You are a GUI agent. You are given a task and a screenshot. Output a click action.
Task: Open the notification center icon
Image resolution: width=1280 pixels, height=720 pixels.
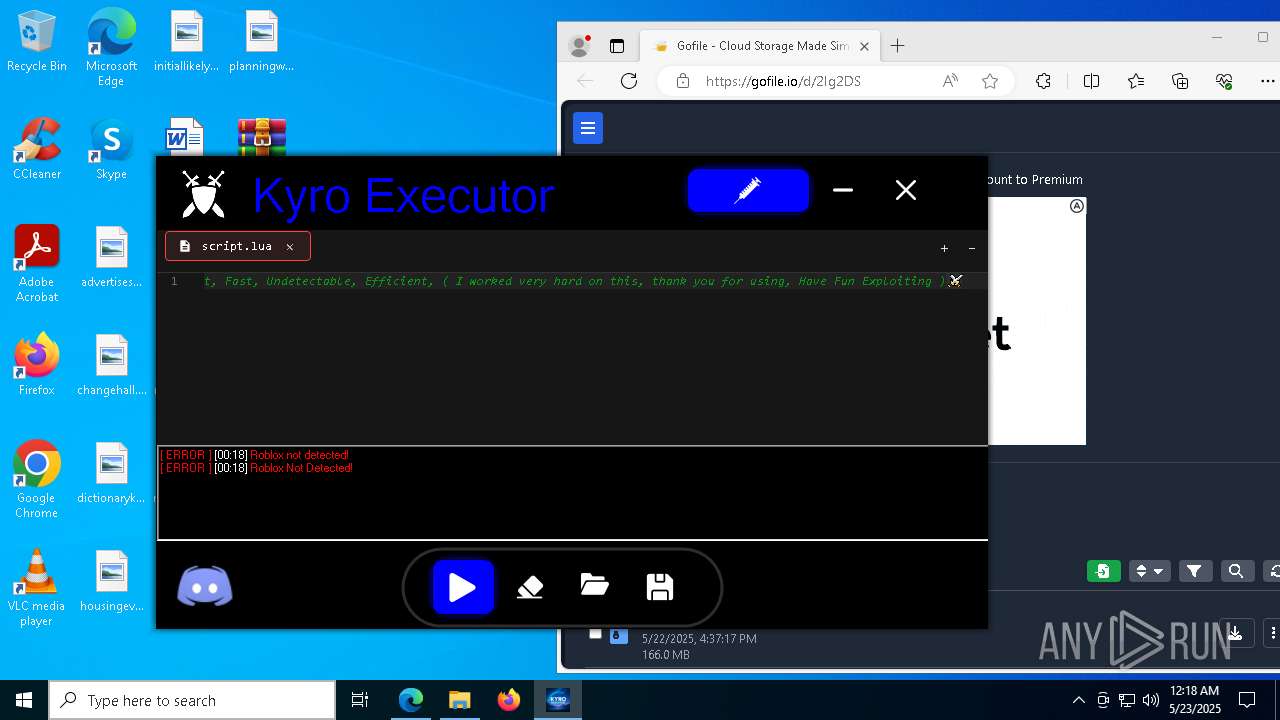(x=1247, y=700)
